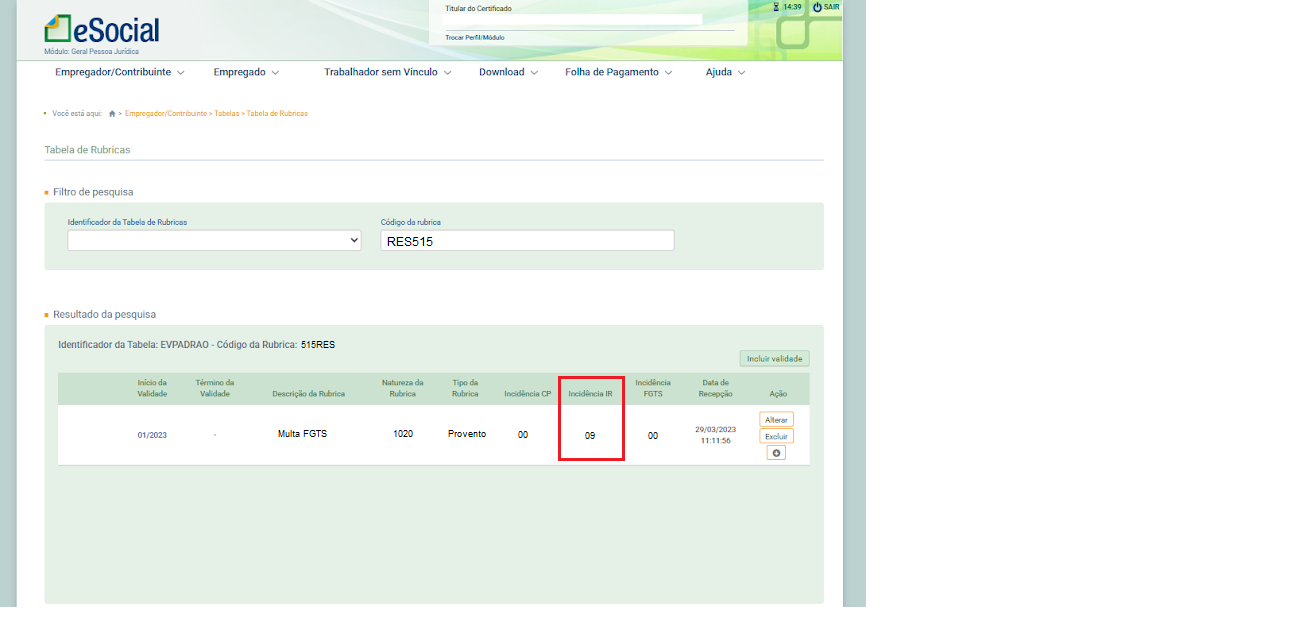
Task: Click the hourglass session timer icon
Action: [777, 7]
